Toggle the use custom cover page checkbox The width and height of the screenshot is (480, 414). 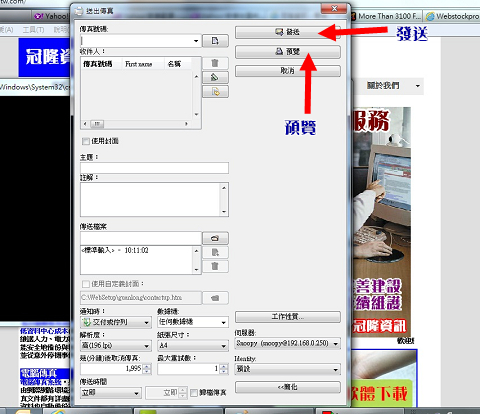86,284
